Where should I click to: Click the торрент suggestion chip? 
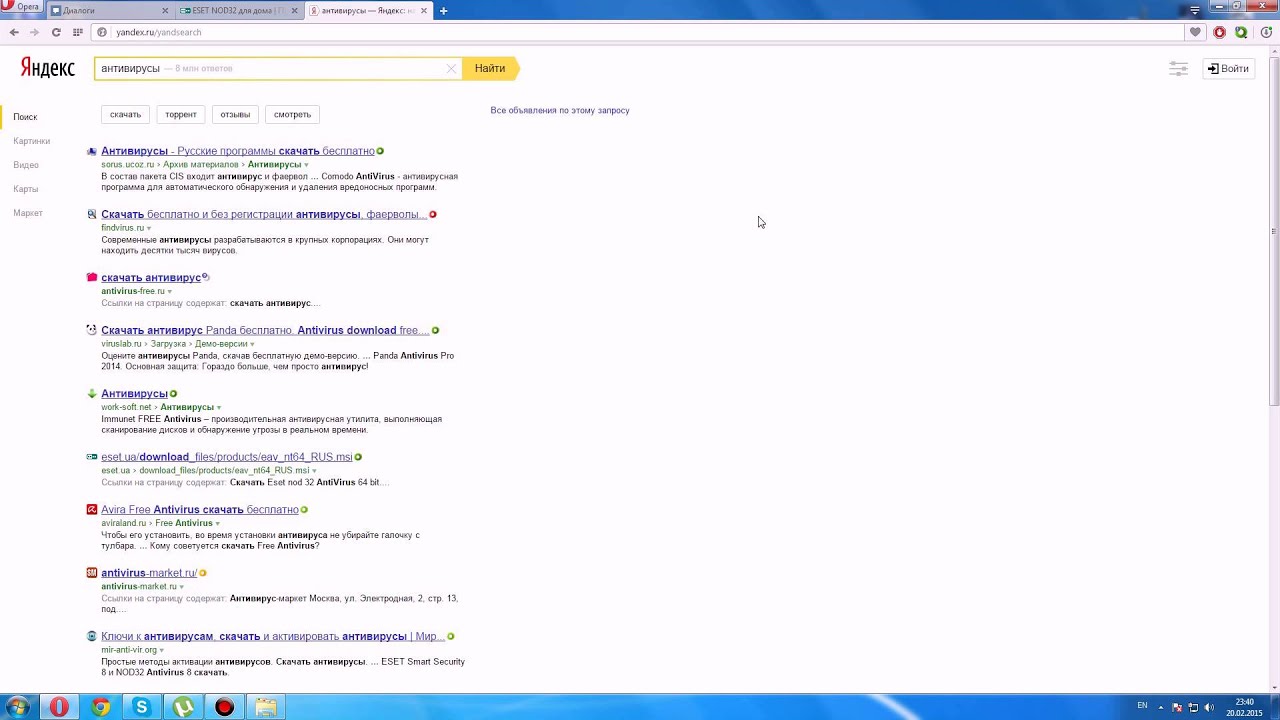181,114
